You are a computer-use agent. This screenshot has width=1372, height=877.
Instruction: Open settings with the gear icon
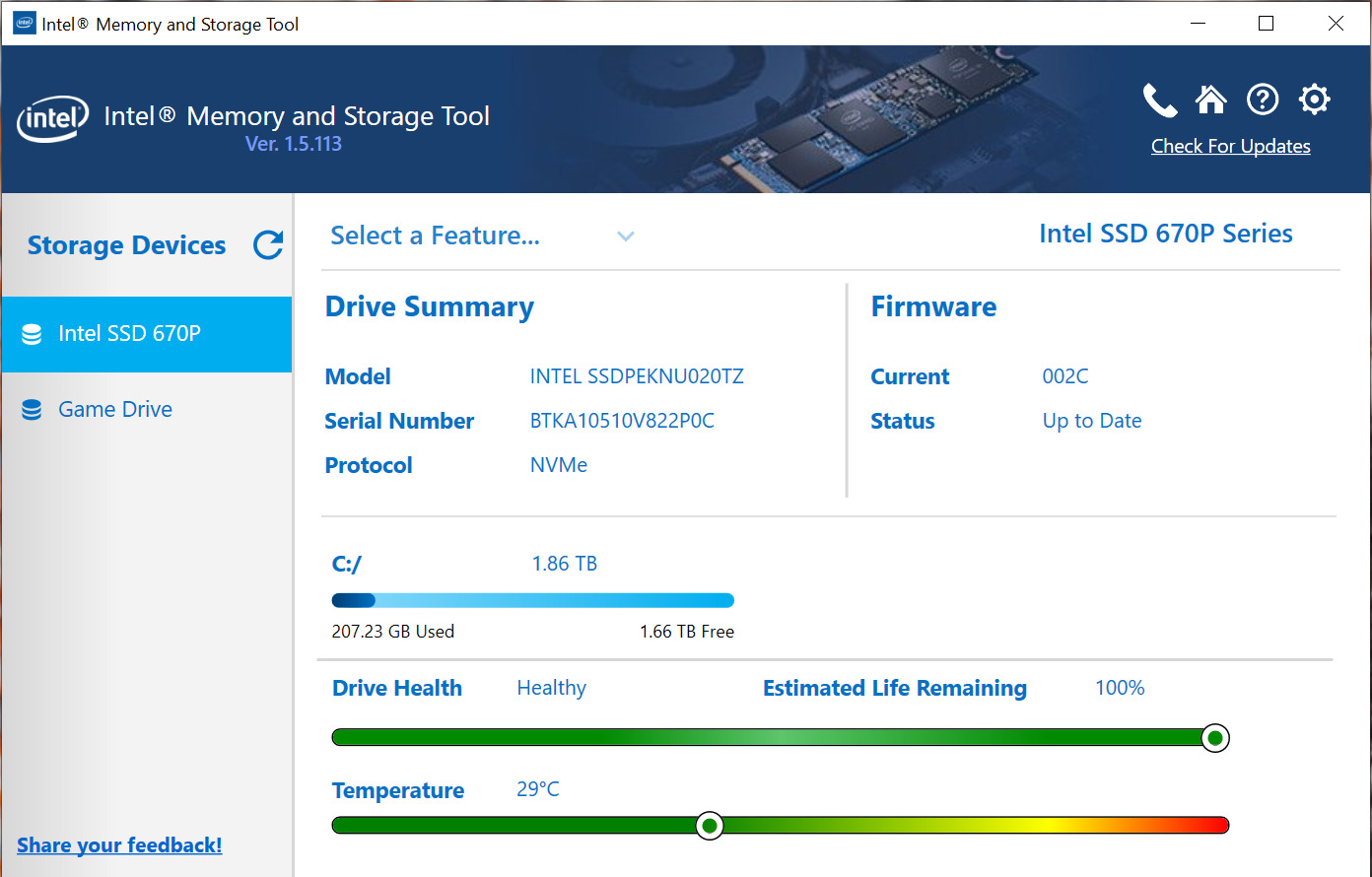click(x=1314, y=100)
